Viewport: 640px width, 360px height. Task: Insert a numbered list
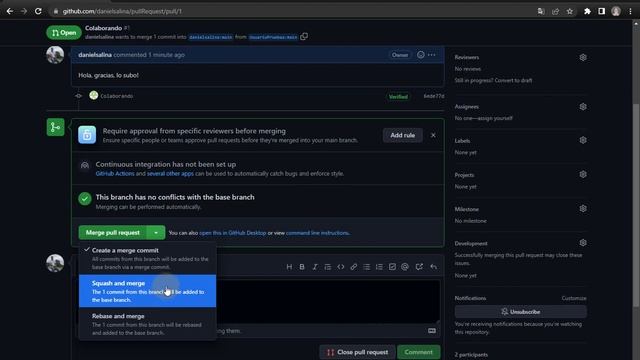click(379, 267)
